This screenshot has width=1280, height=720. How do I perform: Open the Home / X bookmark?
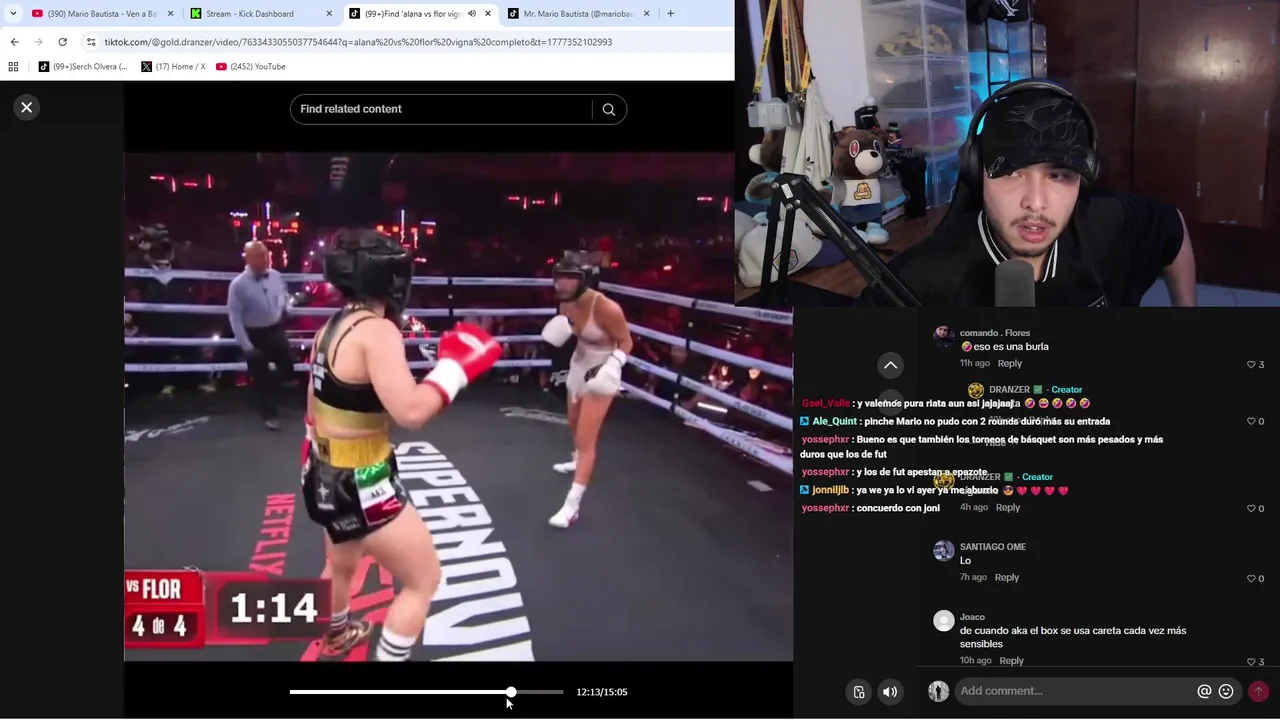click(x=173, y=66)
